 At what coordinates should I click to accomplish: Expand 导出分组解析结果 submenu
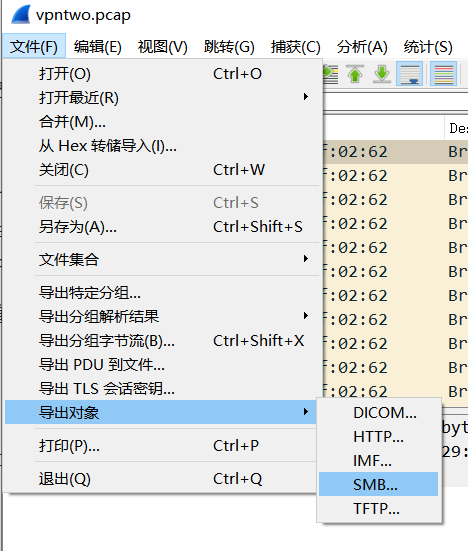[x=163, y=316]
